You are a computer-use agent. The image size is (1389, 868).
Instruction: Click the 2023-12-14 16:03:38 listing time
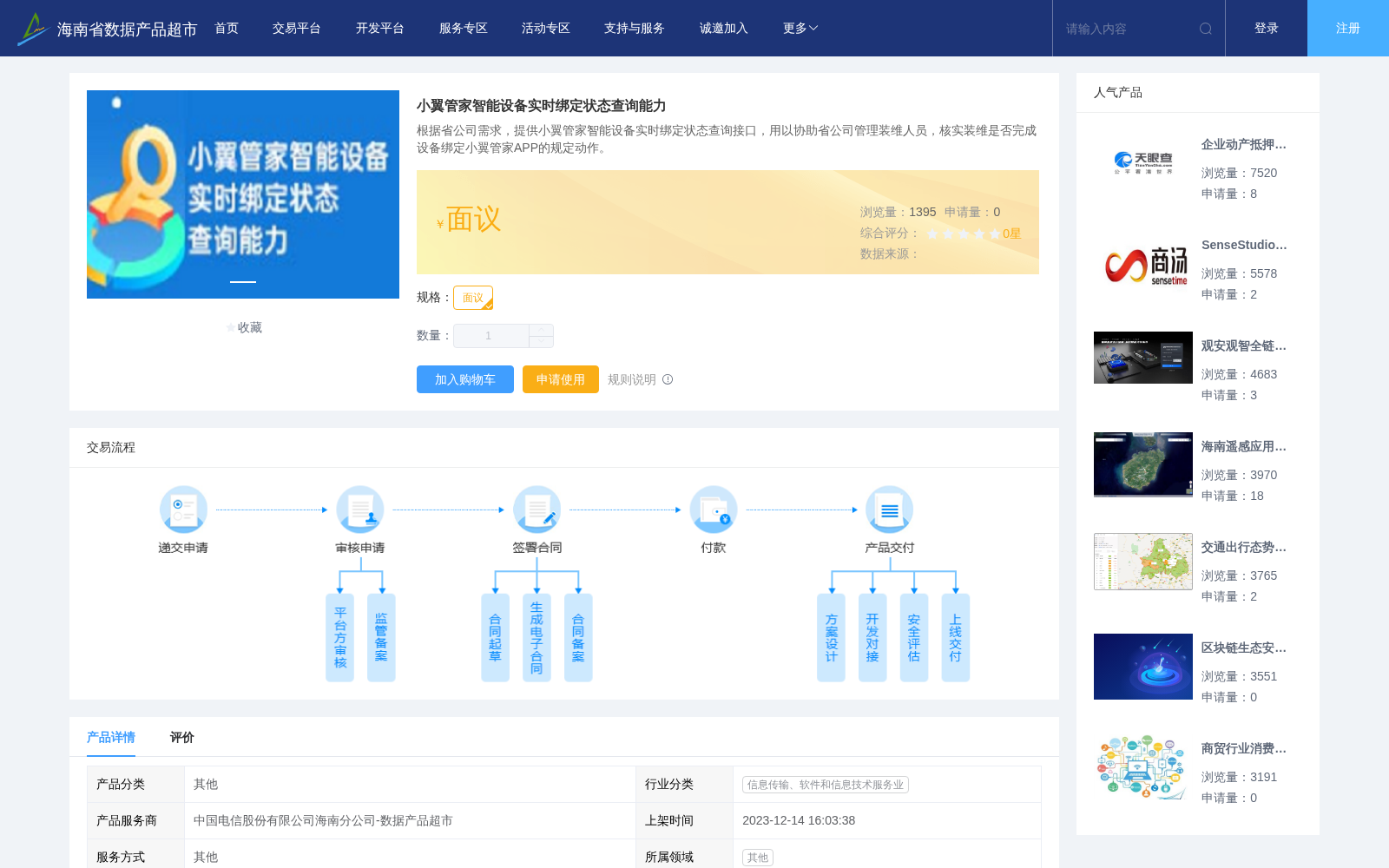coord(799,820)
